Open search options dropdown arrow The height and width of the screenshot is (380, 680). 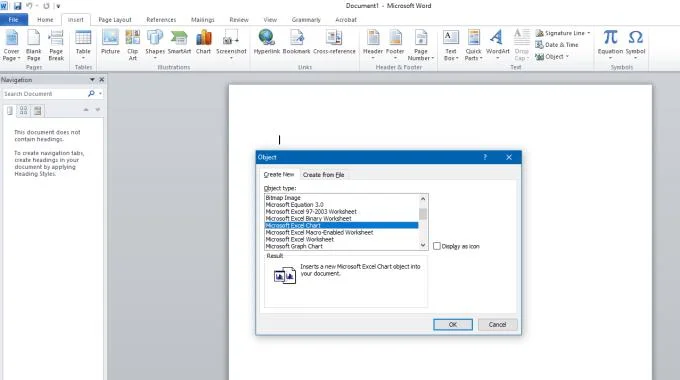(x=100, y=94)
